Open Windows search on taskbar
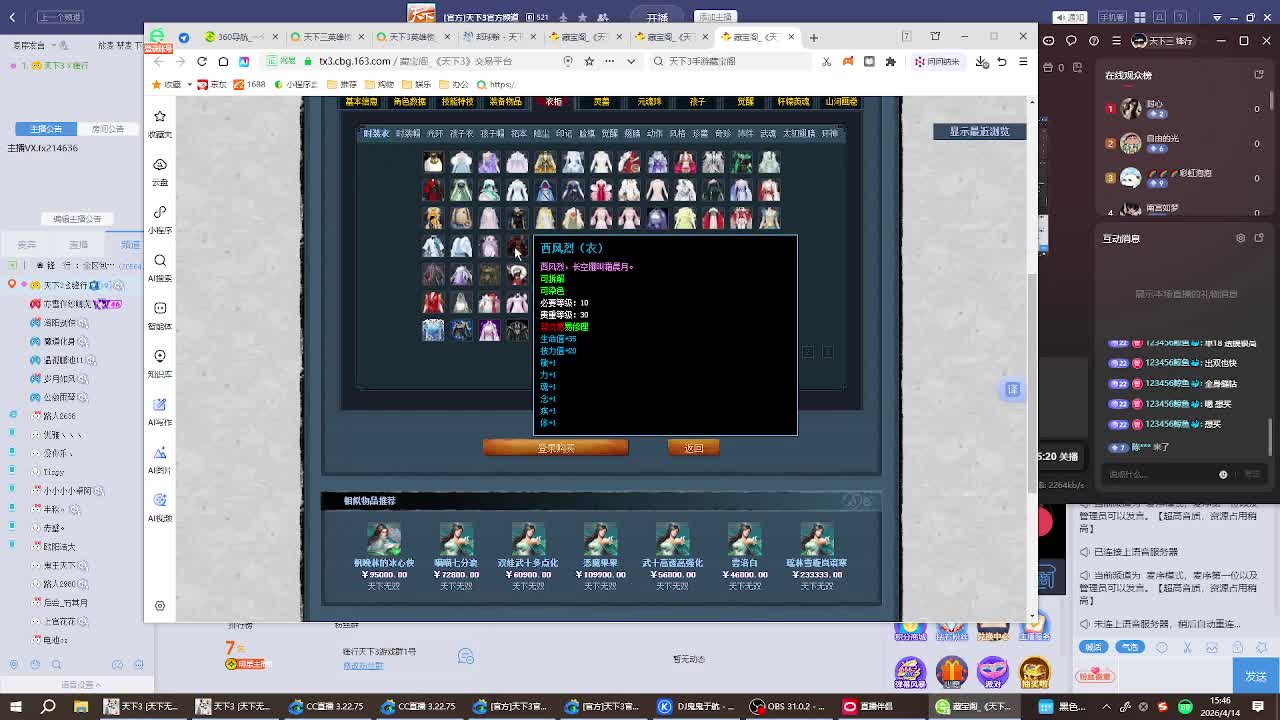The width and height of the screenshot is (1280, 720). click(x=48, y=707)
